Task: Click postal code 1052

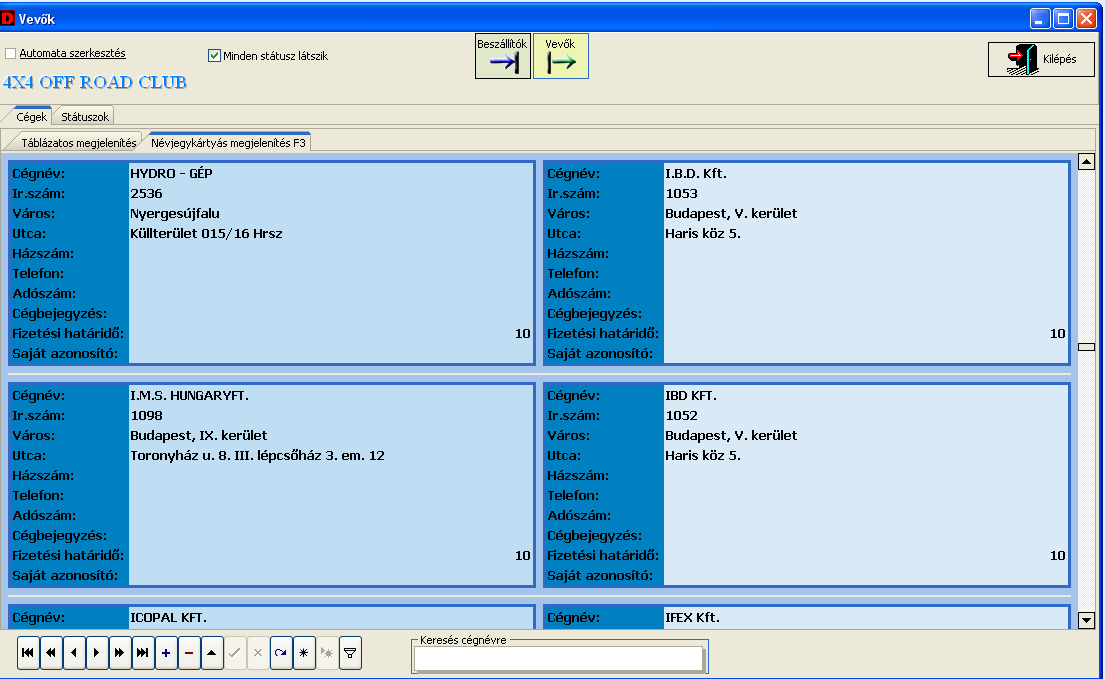Action: [x=681, y=416]
